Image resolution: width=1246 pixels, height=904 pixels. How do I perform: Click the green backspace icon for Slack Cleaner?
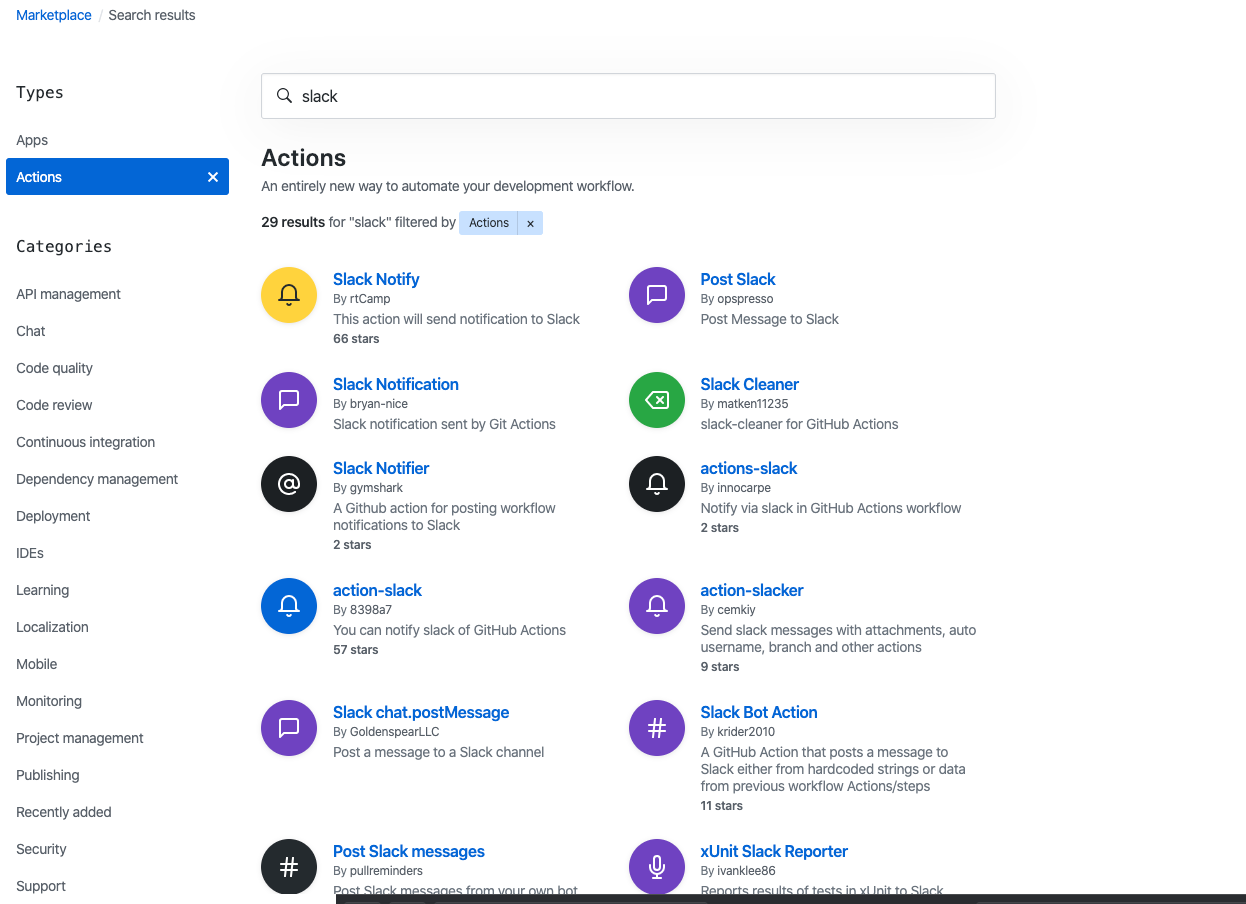pos(657,400)
